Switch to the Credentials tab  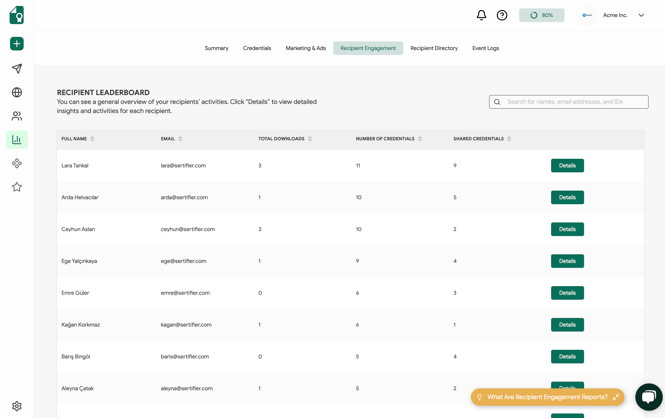click(257, 48)
